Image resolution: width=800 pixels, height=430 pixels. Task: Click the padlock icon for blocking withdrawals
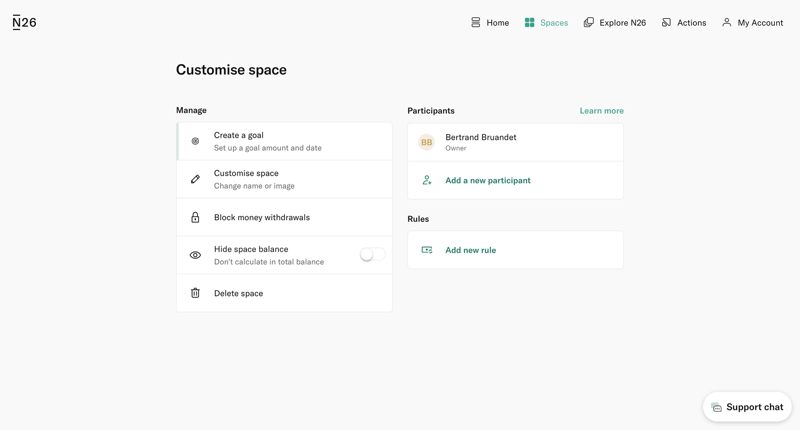195,217
